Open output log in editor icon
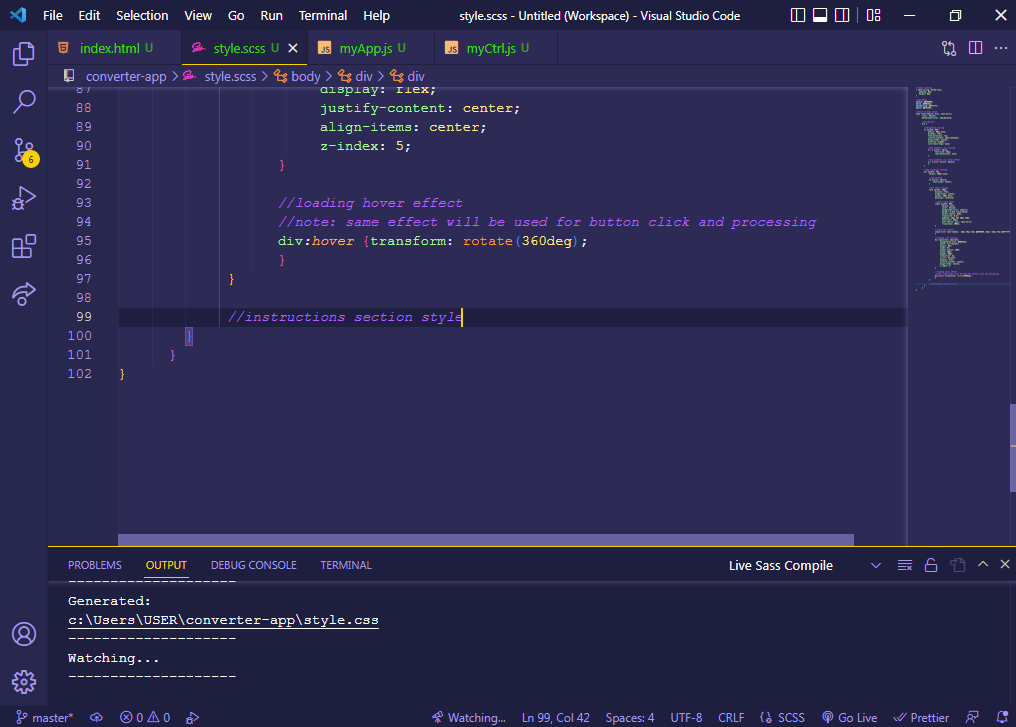Image resolution: width=1016 pixels, height=727 pixels. point(958,565)
